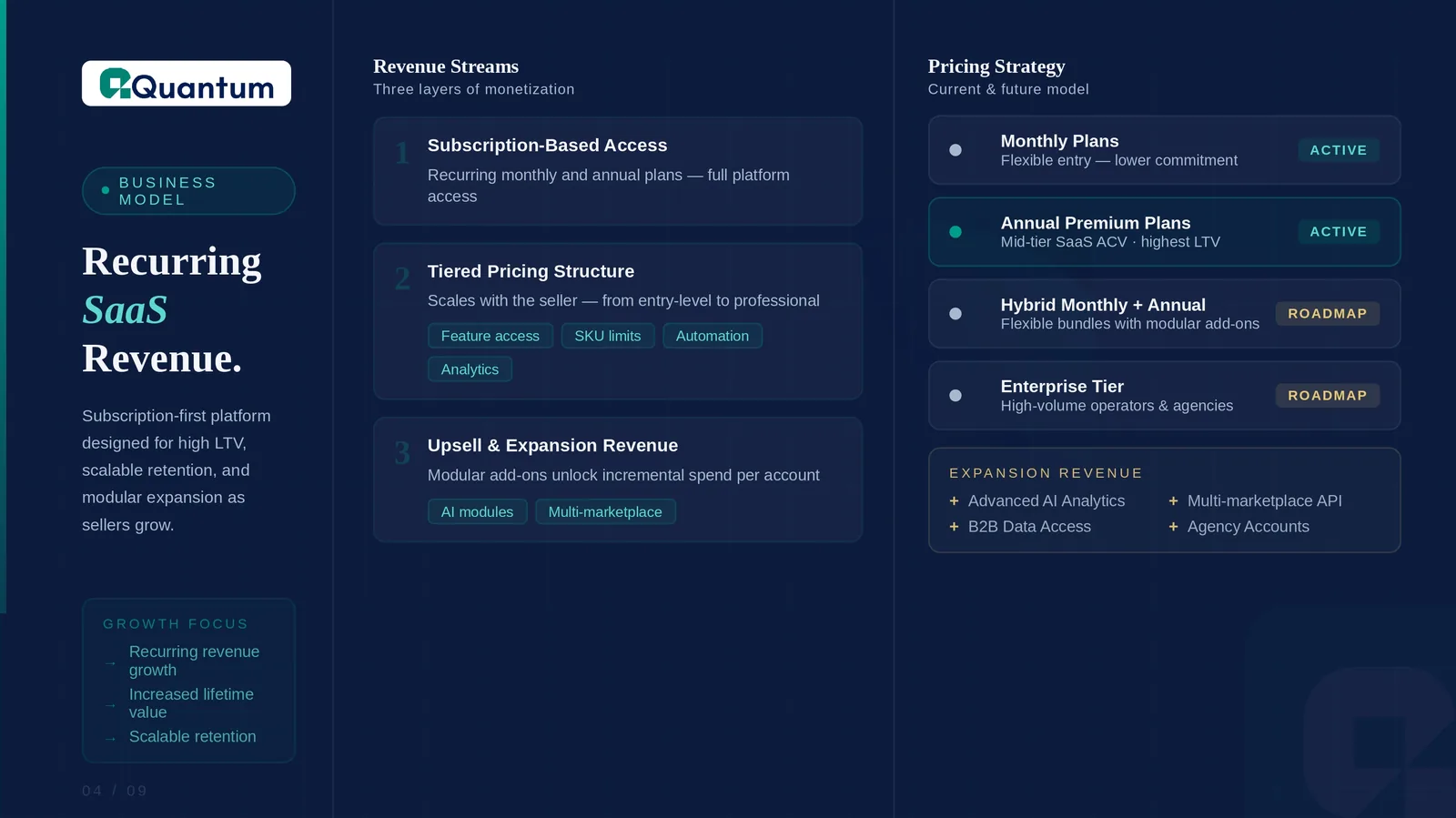Viewport: 1456px width, 818px height.
Task: Click plus icon beside B2B Data Access
Action: coord(954,527)
